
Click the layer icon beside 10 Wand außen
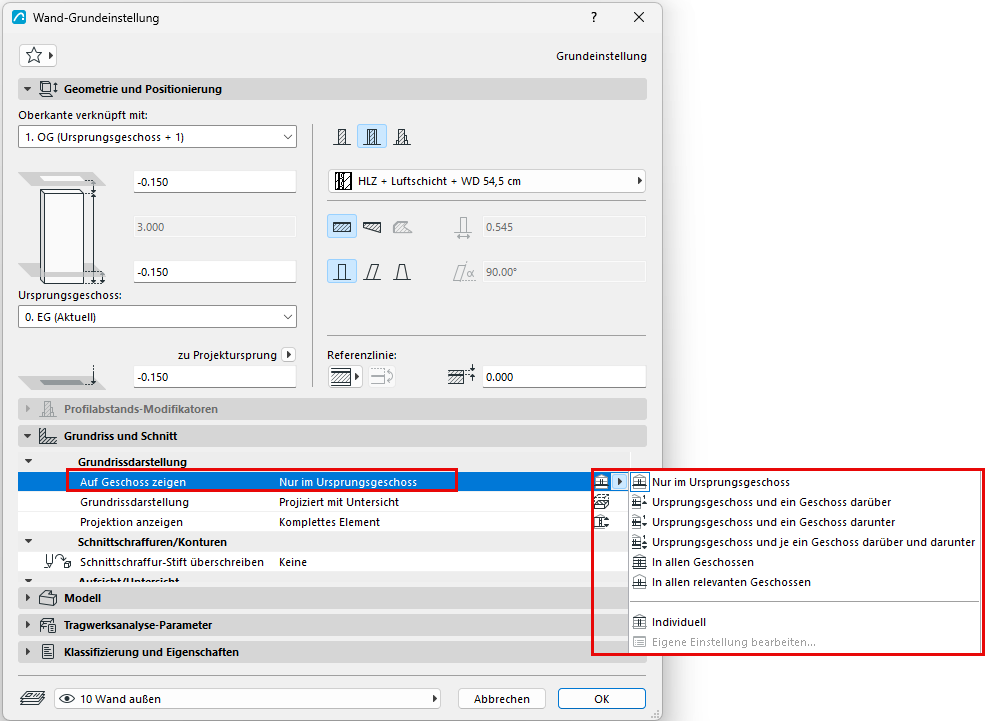tap(32, 698)
